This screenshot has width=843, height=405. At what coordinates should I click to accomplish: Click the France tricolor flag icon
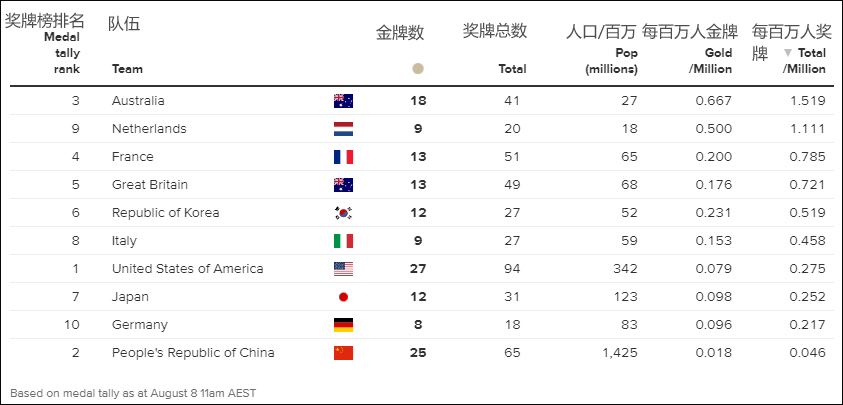343,157
